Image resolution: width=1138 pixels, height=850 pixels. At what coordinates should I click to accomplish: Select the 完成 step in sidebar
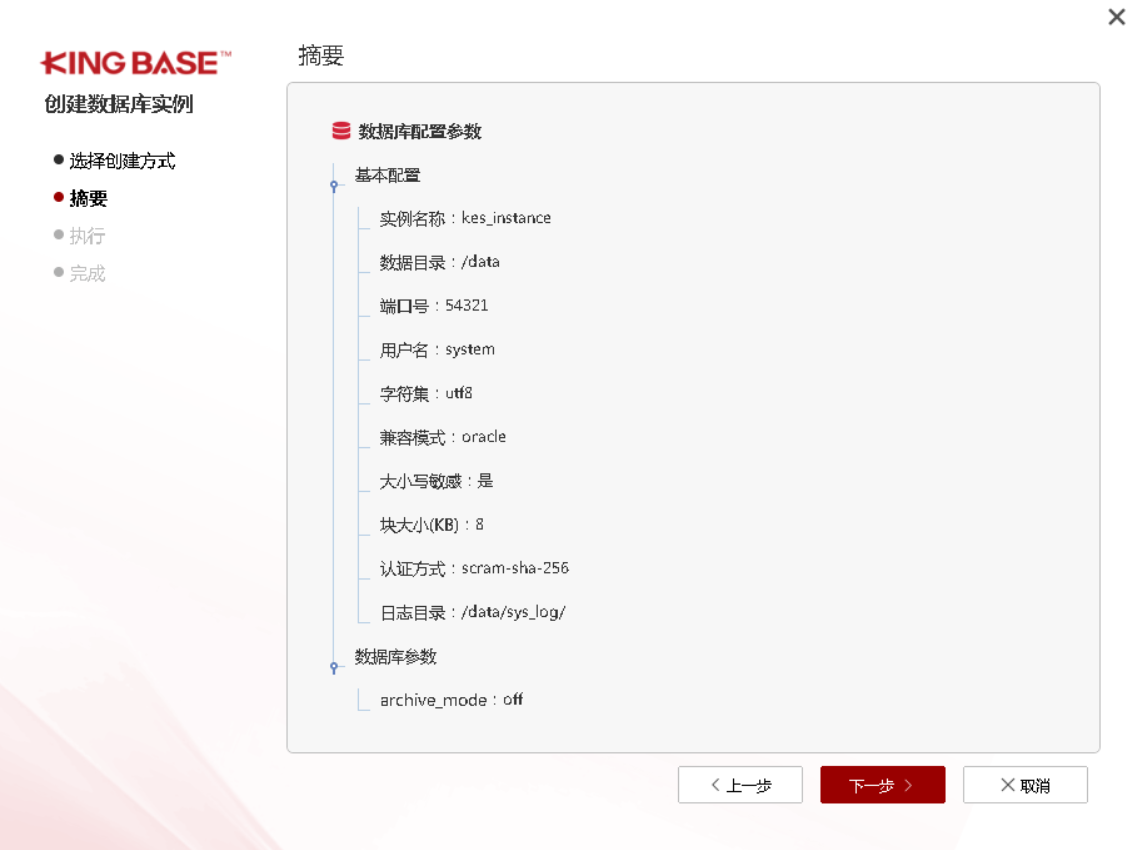point(87,273)
